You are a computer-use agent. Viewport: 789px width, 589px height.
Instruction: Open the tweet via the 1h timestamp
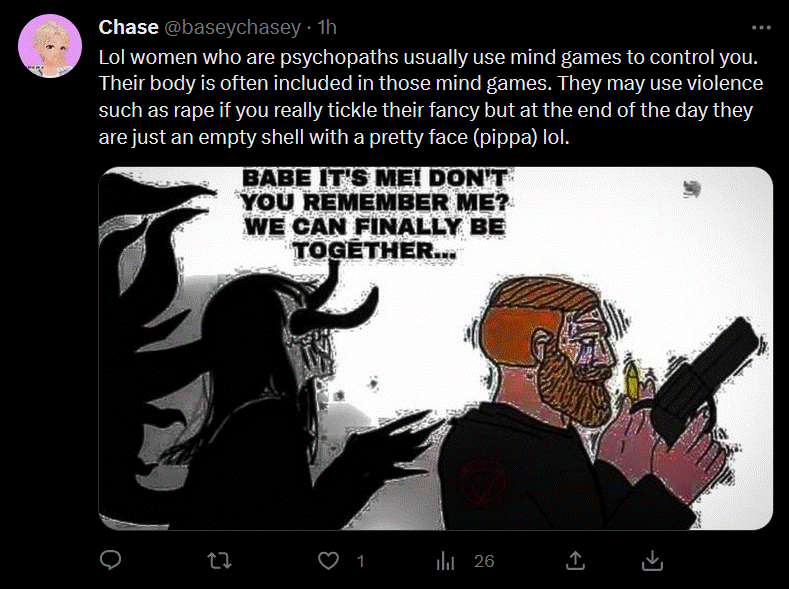click(327, 27)
